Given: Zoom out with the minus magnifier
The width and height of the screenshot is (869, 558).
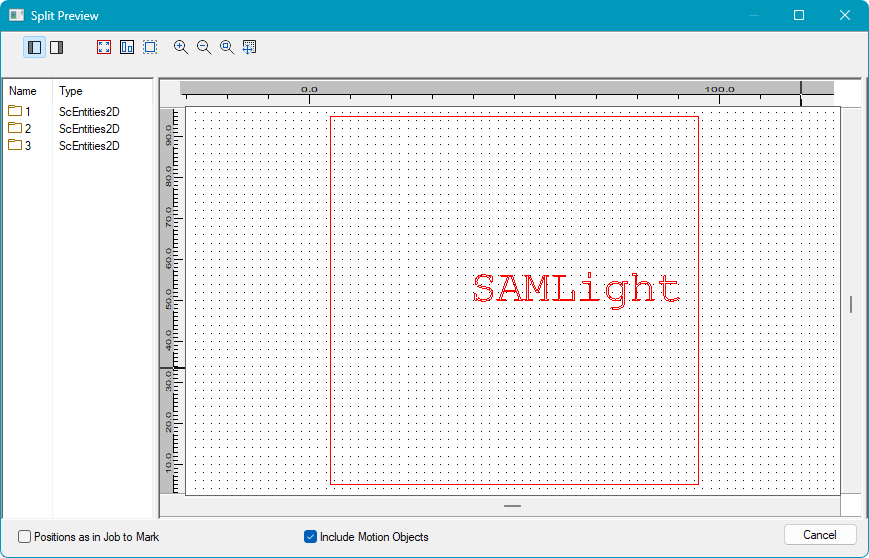Looking at the screenshot, I should (204, 47).
